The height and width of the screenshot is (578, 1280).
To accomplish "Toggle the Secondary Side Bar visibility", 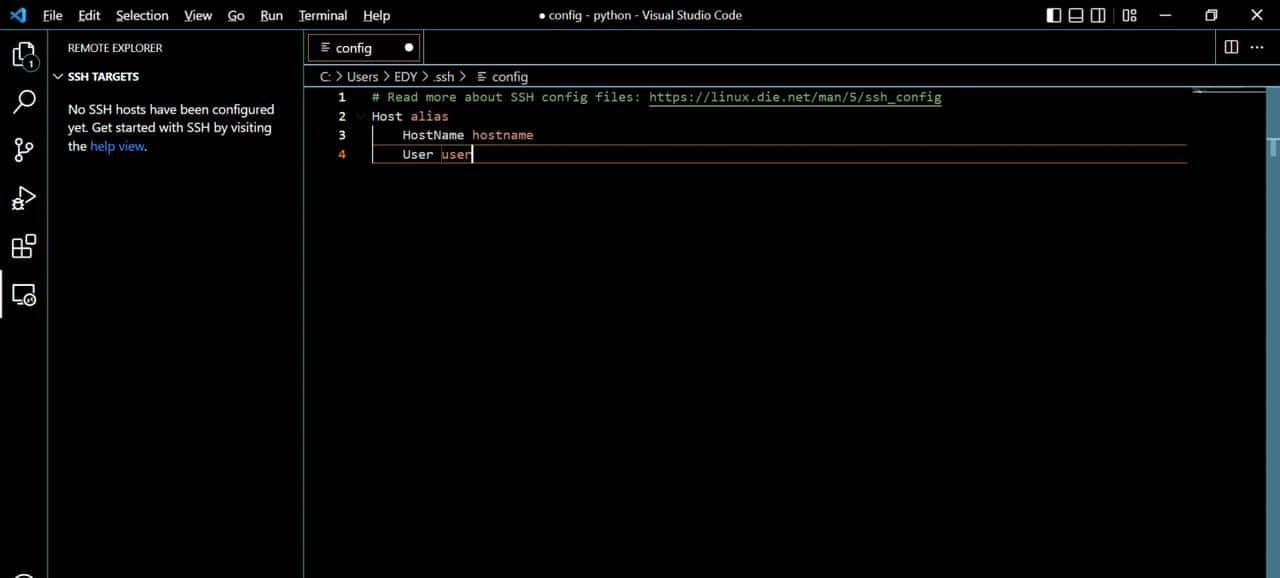I will coord(1097,15).
